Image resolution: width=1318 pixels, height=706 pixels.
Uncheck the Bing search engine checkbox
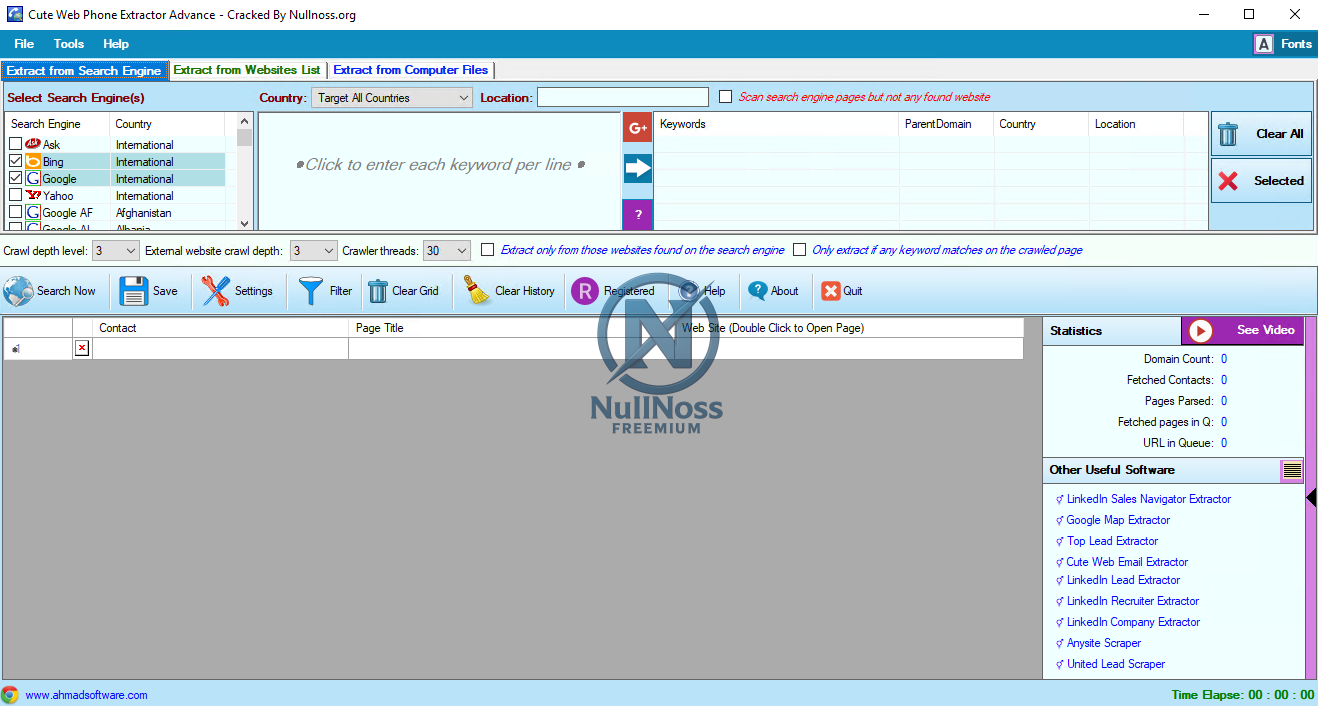(15, 162)
